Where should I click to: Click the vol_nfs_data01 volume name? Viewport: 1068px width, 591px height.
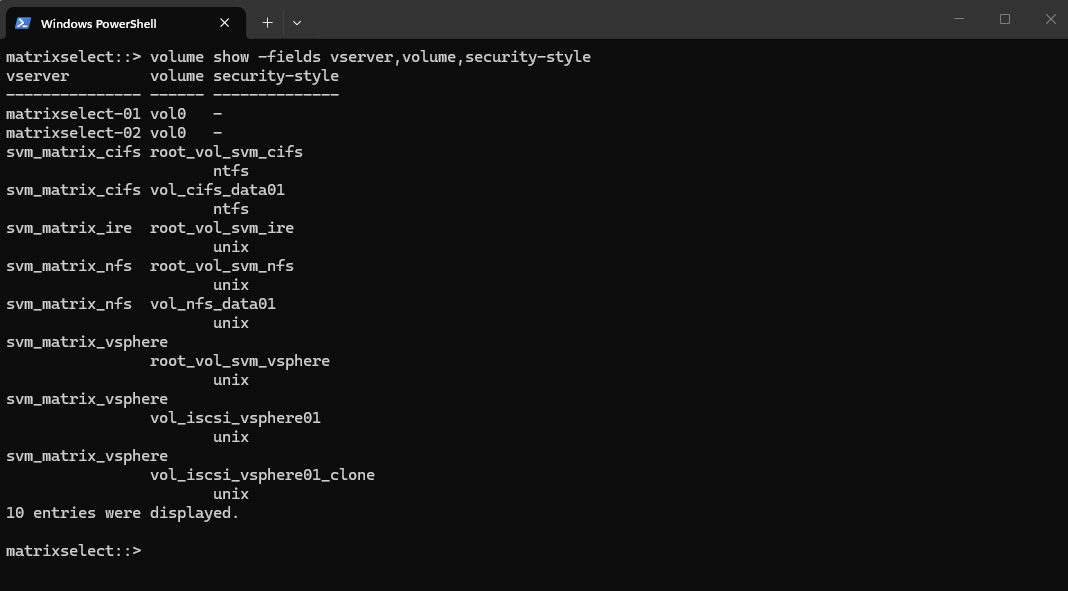[213, 304]
